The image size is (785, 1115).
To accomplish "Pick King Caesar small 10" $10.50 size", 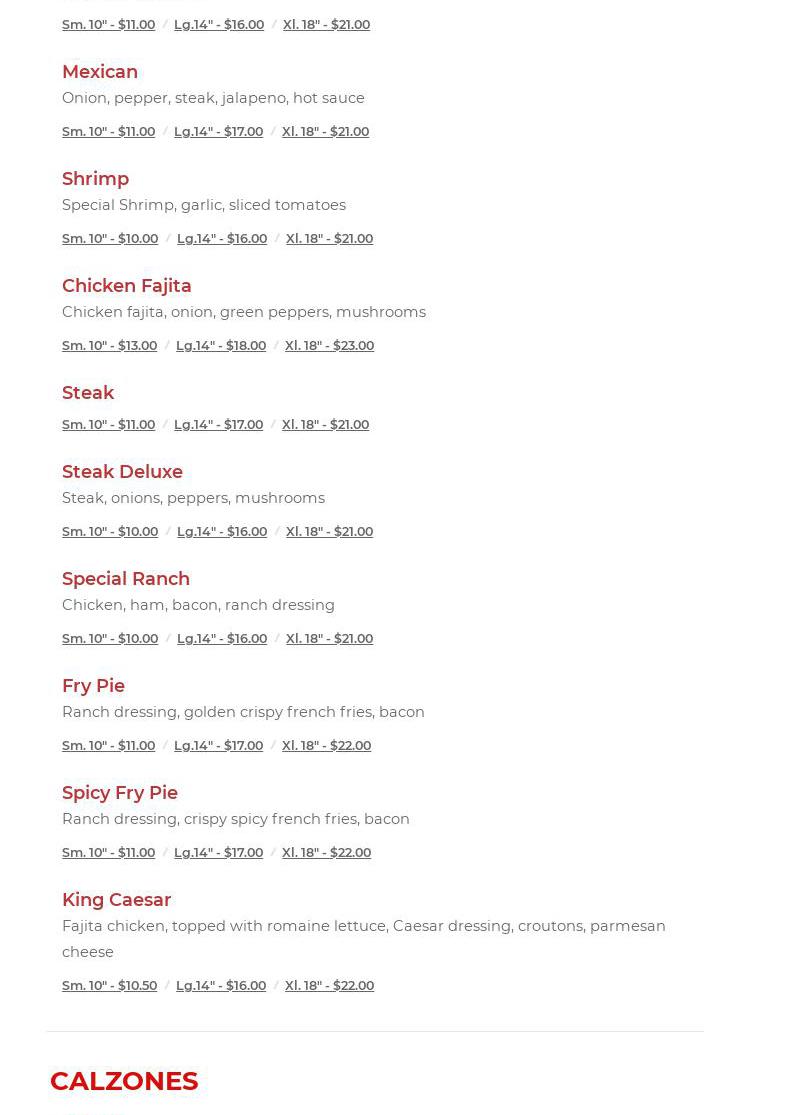I will 109,985.
